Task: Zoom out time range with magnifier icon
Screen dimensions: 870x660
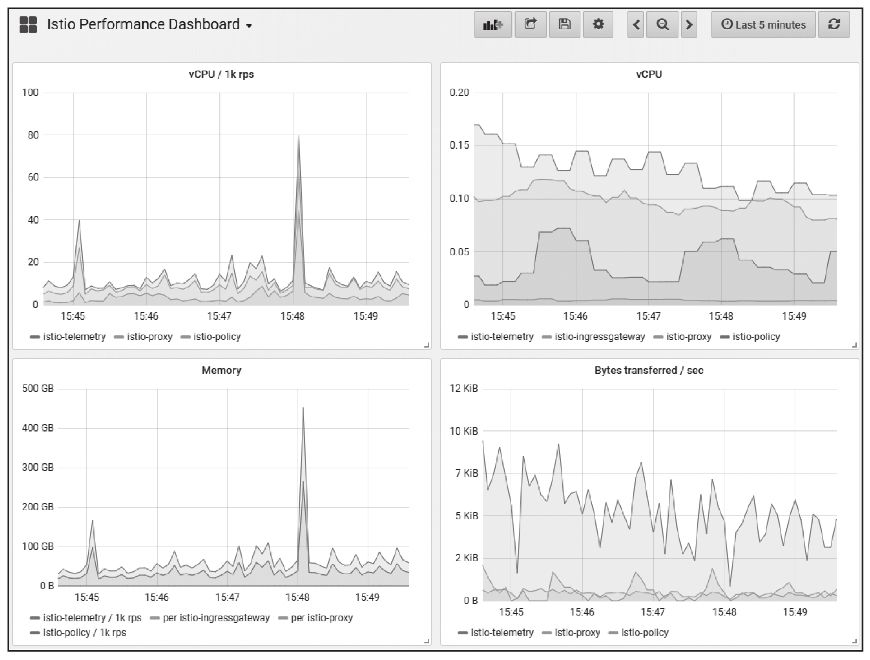Action: (x=662, y=25)
